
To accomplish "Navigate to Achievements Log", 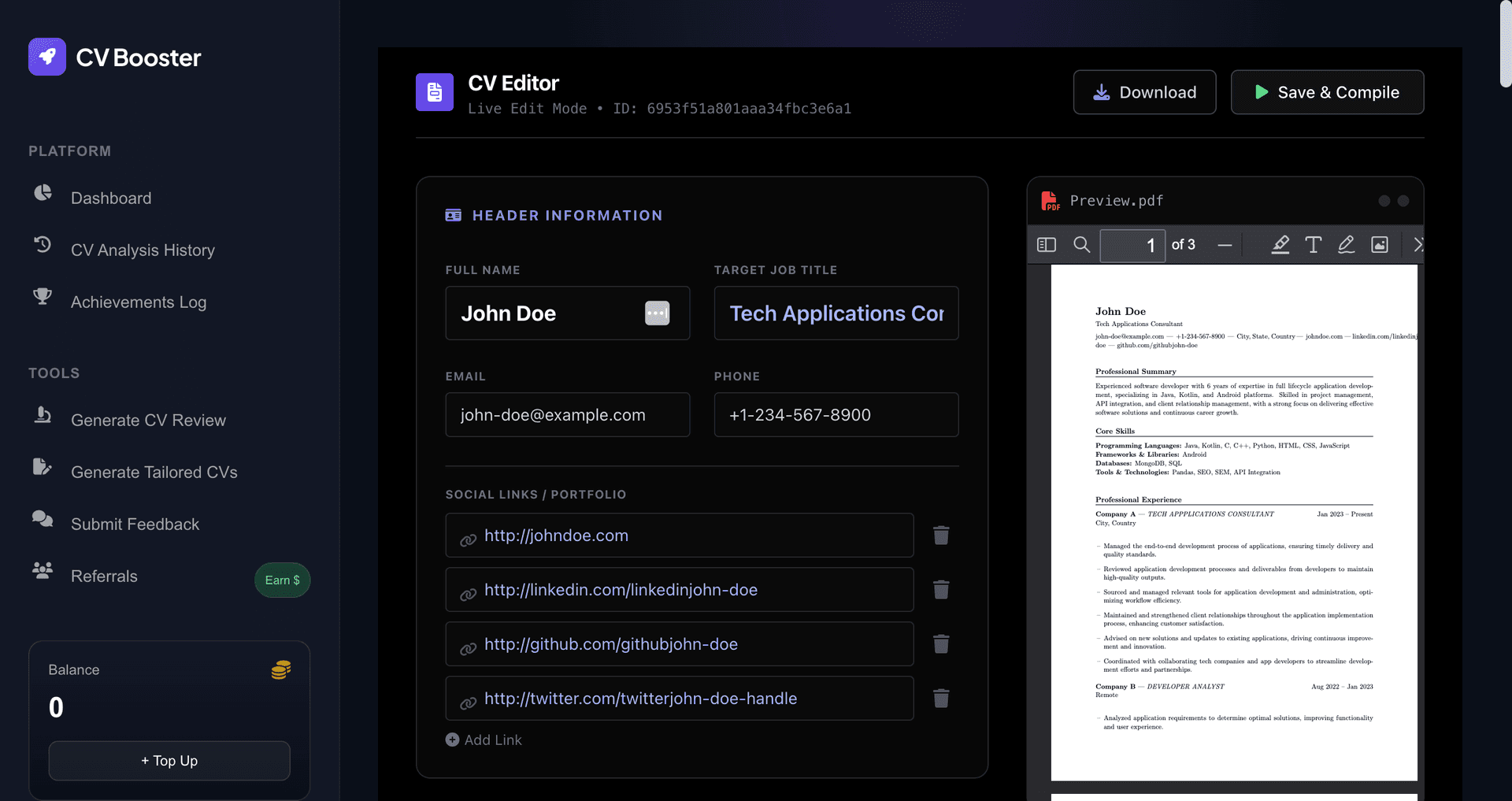I will pyautogui.click(x=138, y=302).
